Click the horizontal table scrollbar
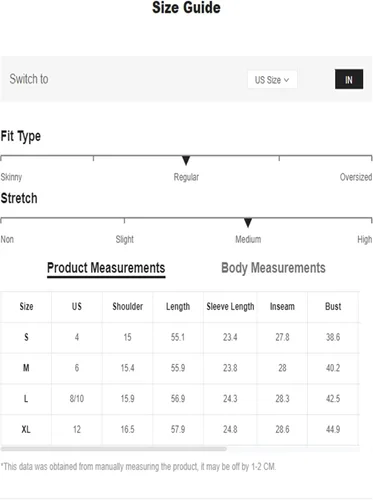373x500 pixels. (x=114, y=449)
